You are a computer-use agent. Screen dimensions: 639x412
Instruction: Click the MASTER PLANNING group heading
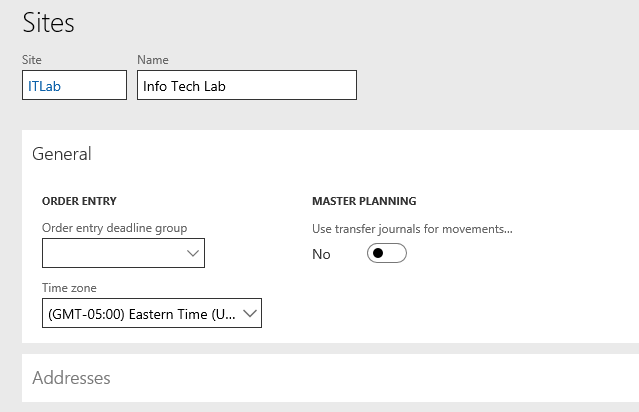364,201
